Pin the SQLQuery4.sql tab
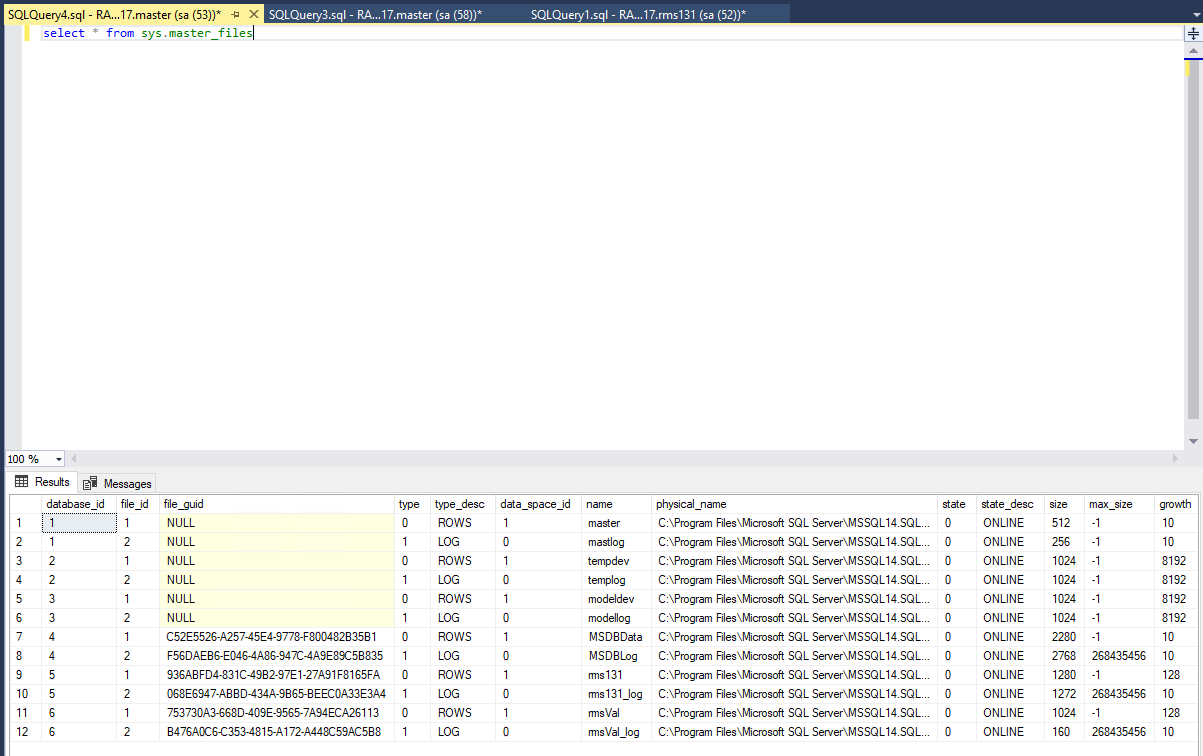The image size is (1203, 756). (x=236, y=14)
